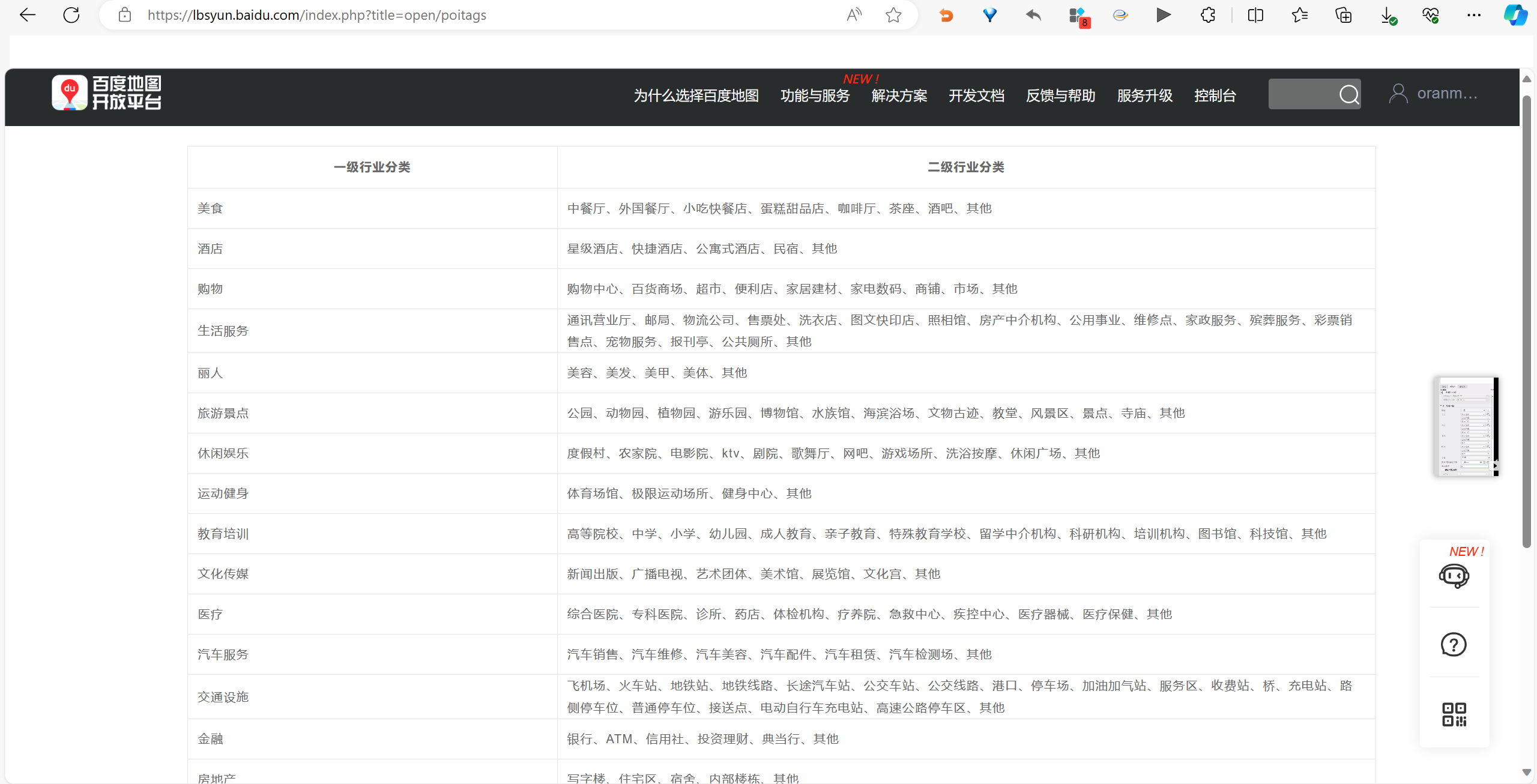
Task: Click 为什么选择百度地图 link
Action: [696, 95]
